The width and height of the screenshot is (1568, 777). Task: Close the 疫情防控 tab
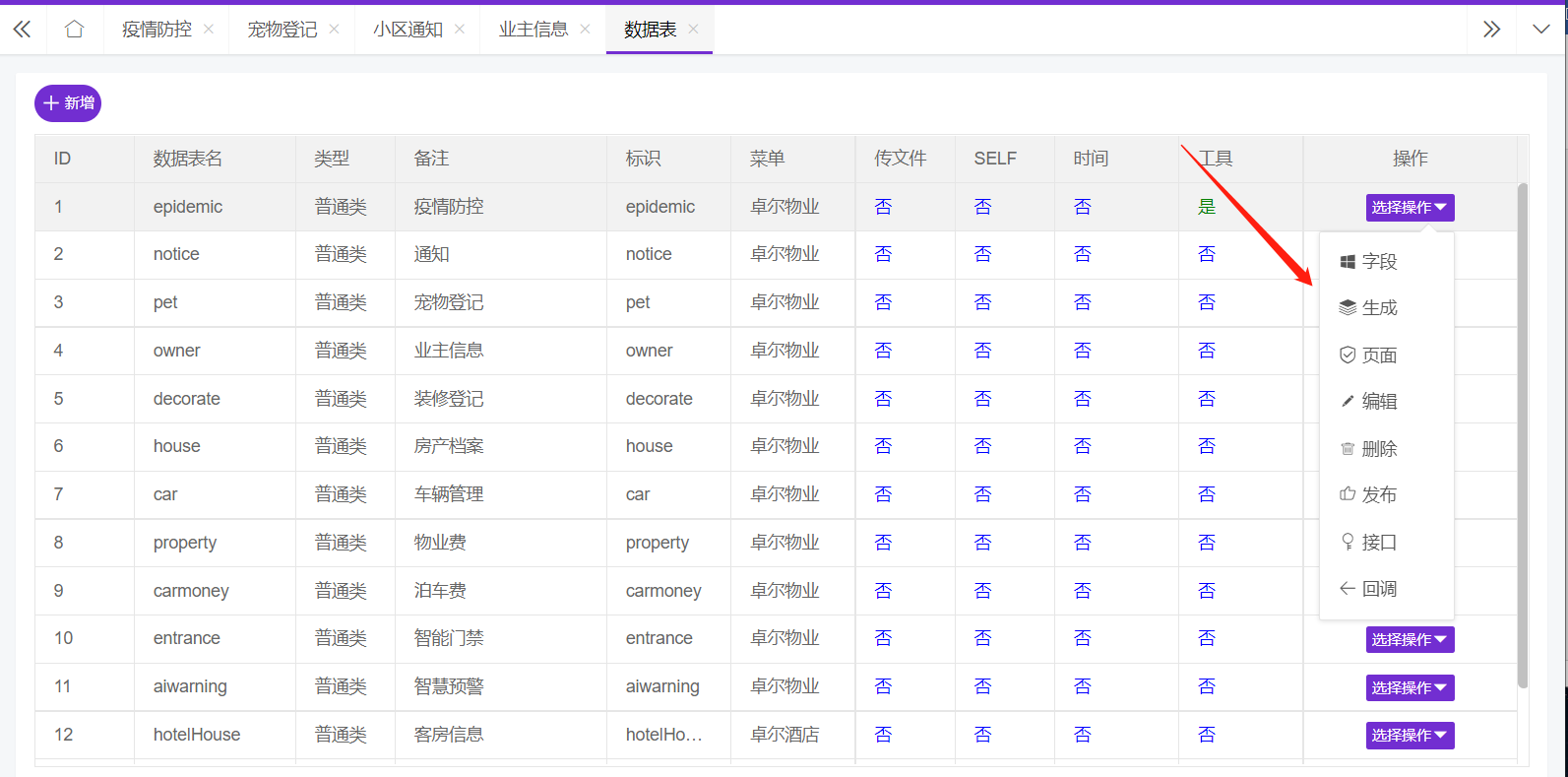pyautogui.click(x=209, y=30)
